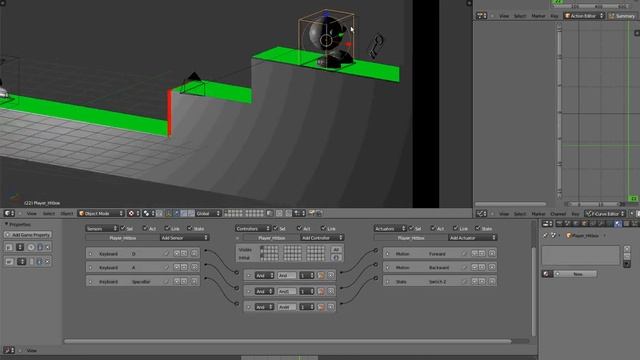Open the logic editor View menu at bottom
This screenshot has width=640, height=360.
coord(31,350)
